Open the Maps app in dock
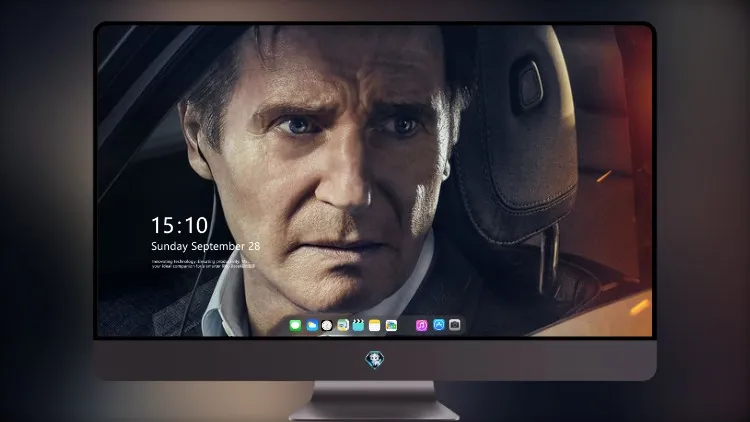Screen dimensions: 750x422 (x=343, y=325)
